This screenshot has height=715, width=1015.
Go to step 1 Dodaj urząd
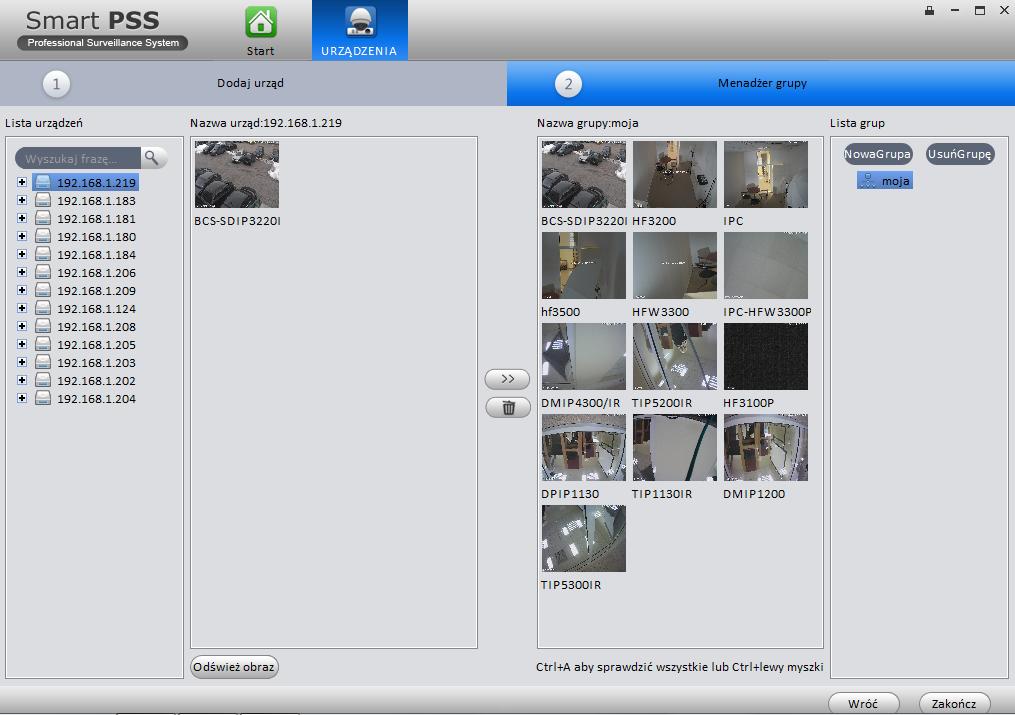tap(253, 83)
